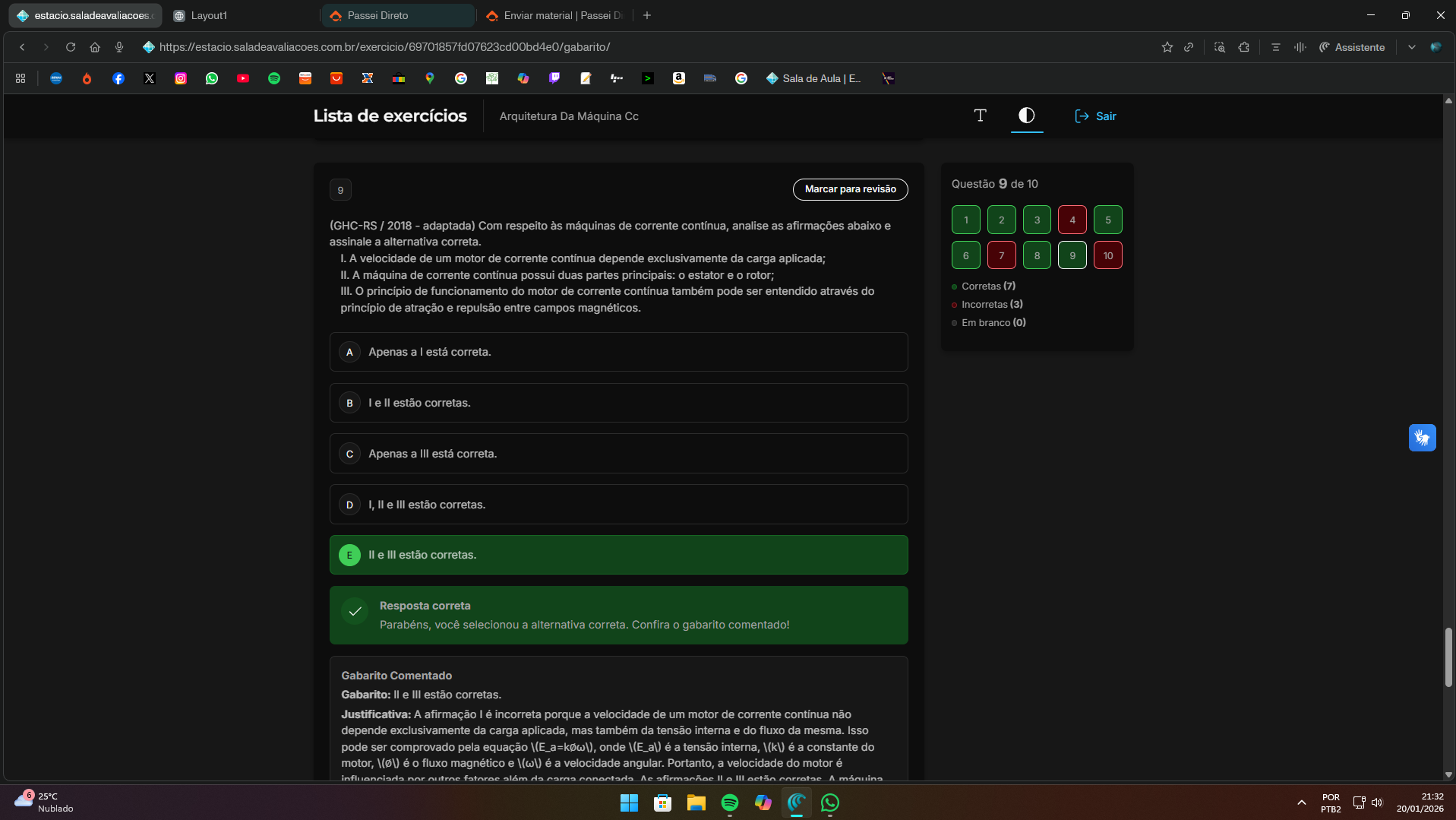Screen dimensions: 1456x820
Task: Expand the dropdown chevron beside Assistente
Action: (x=1411, y=47)
